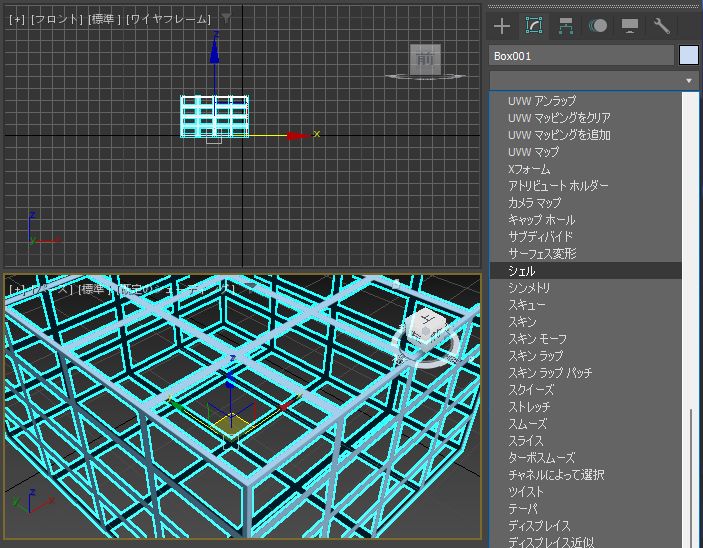The height and width of the screenshot is (548, 703).
Task: Select the UVW アンラップ modifier
Action: tap(542, 101)
